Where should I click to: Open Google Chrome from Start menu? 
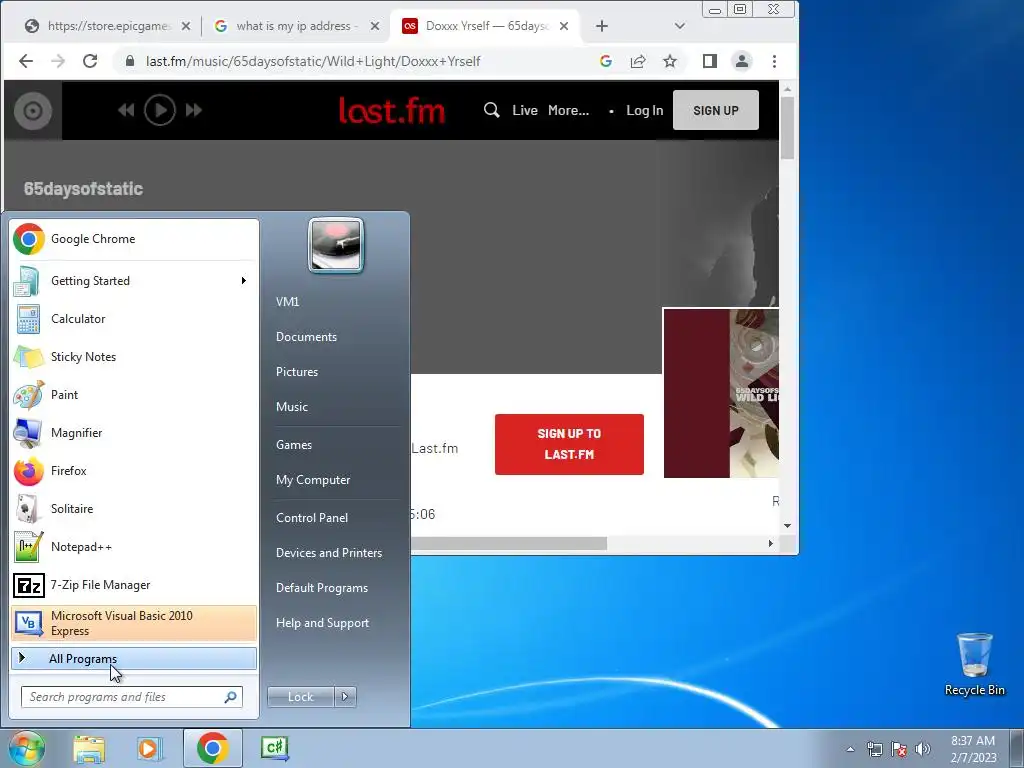134,239
